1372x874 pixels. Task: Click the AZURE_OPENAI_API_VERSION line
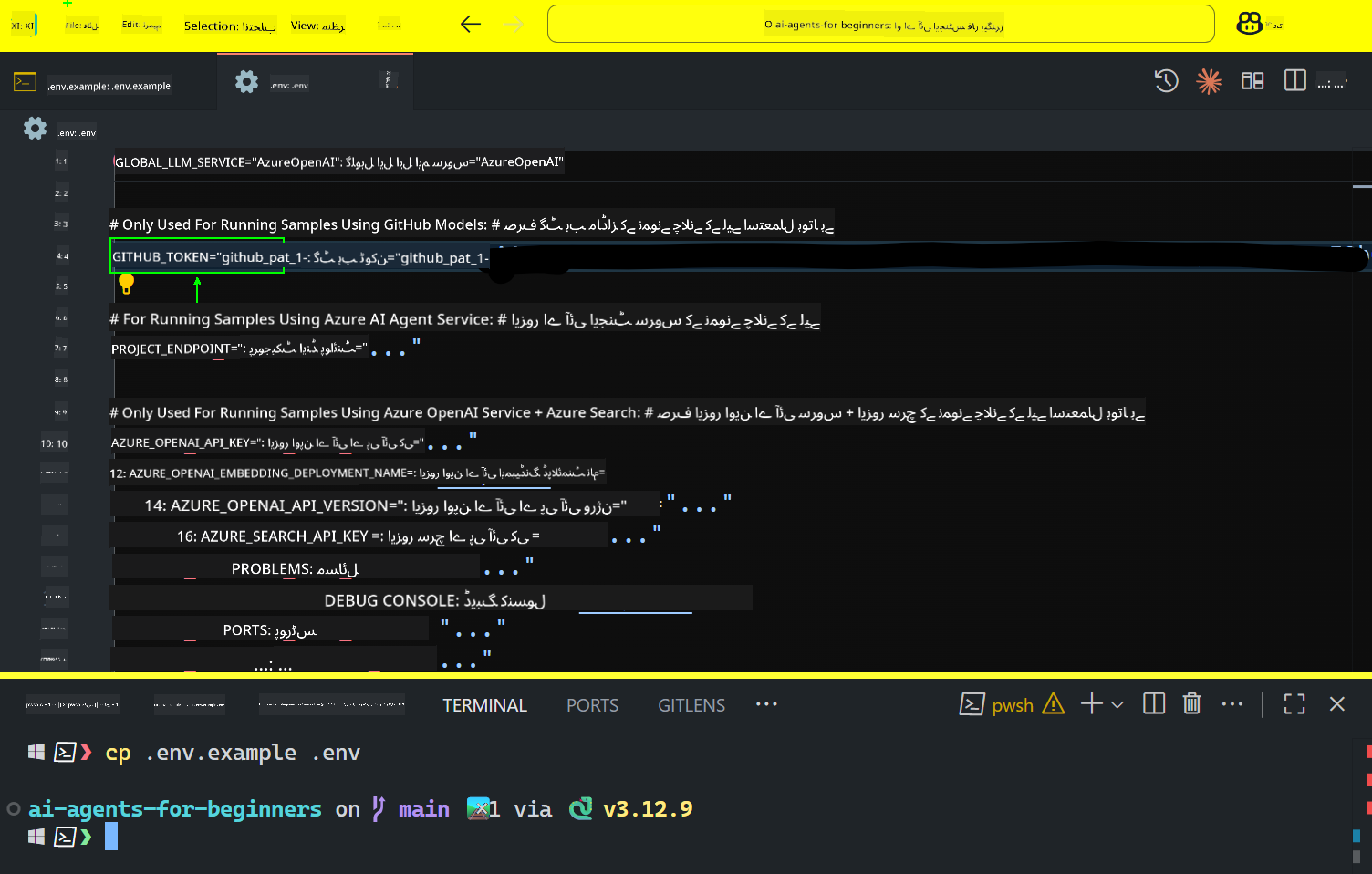point(385,505)
